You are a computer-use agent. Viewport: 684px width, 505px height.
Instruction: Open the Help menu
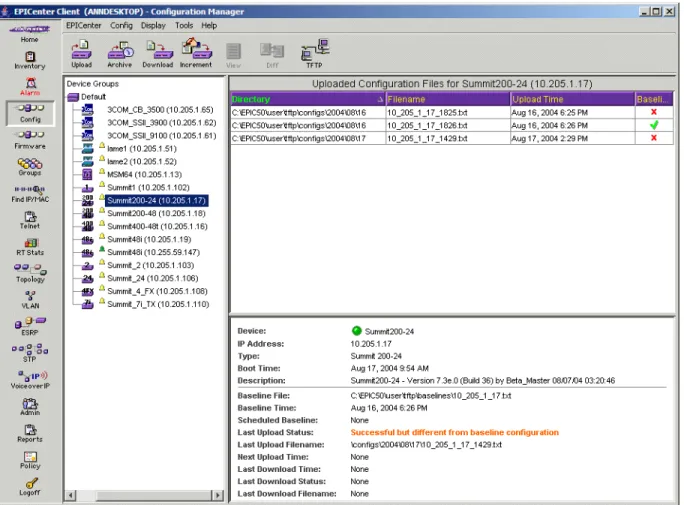tap(209, 26)
